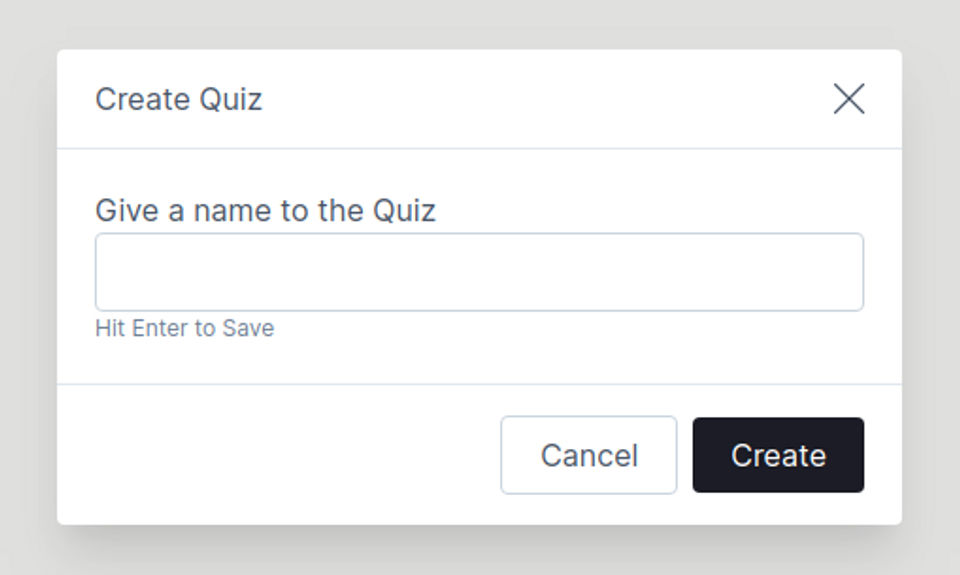Close the Create Quiz dialog with X
The height and width of the screenshot is (575, 960).
click(849, 99)
